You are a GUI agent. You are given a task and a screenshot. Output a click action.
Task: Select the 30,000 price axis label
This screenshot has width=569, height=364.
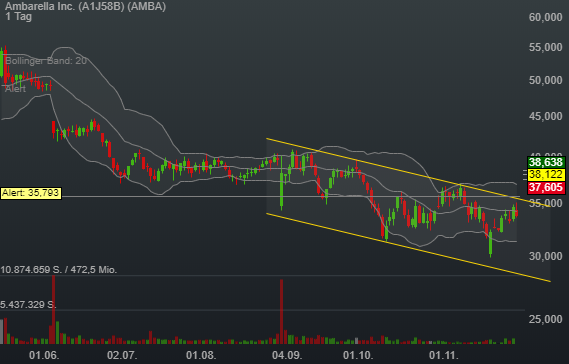pos(546,256)
